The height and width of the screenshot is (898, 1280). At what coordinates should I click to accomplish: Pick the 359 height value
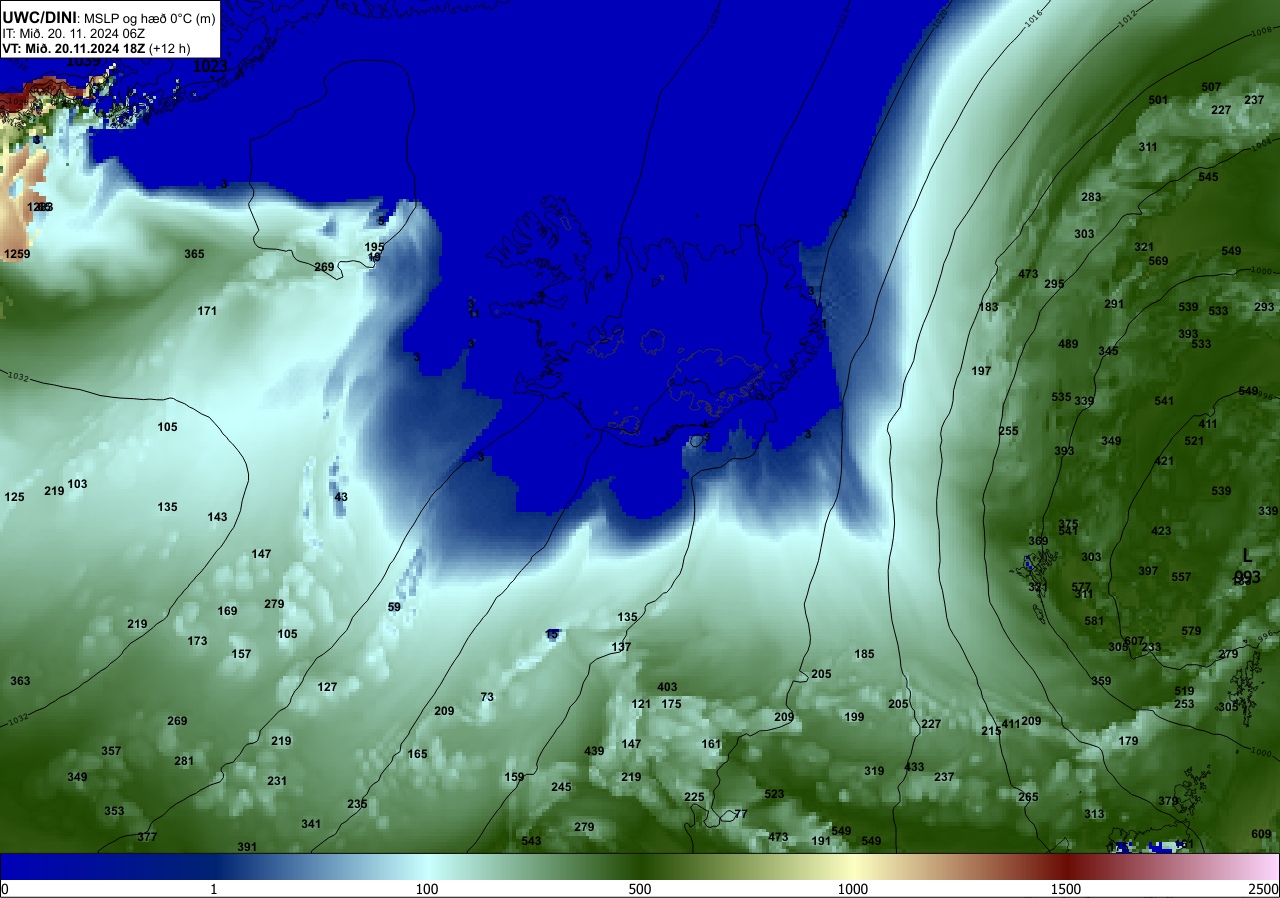tap(1101, 681)
